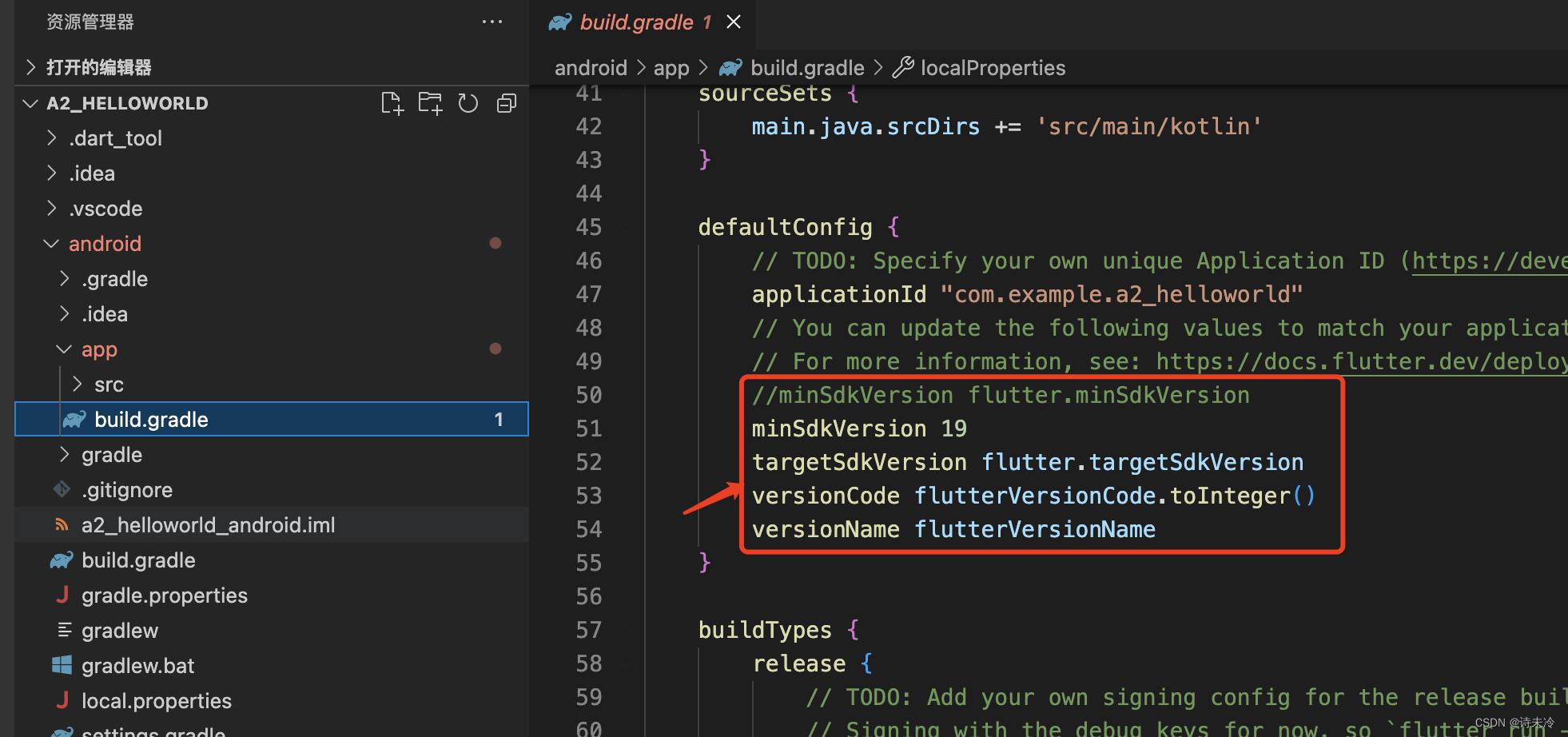Expand the Open Editors section
The height and width of the screenshot is (737, 1568).
tap(272, 67)
